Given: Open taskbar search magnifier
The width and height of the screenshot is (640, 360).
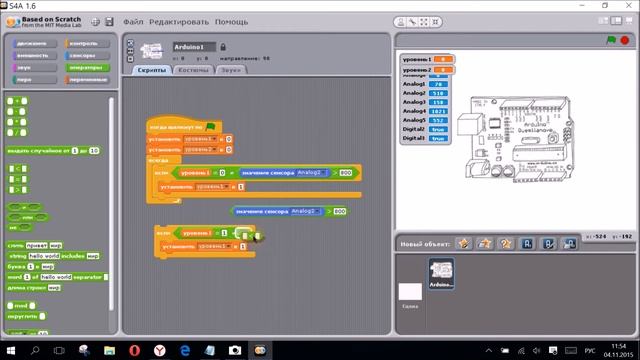Looking at the screenshot, I should tap(36, 350).
